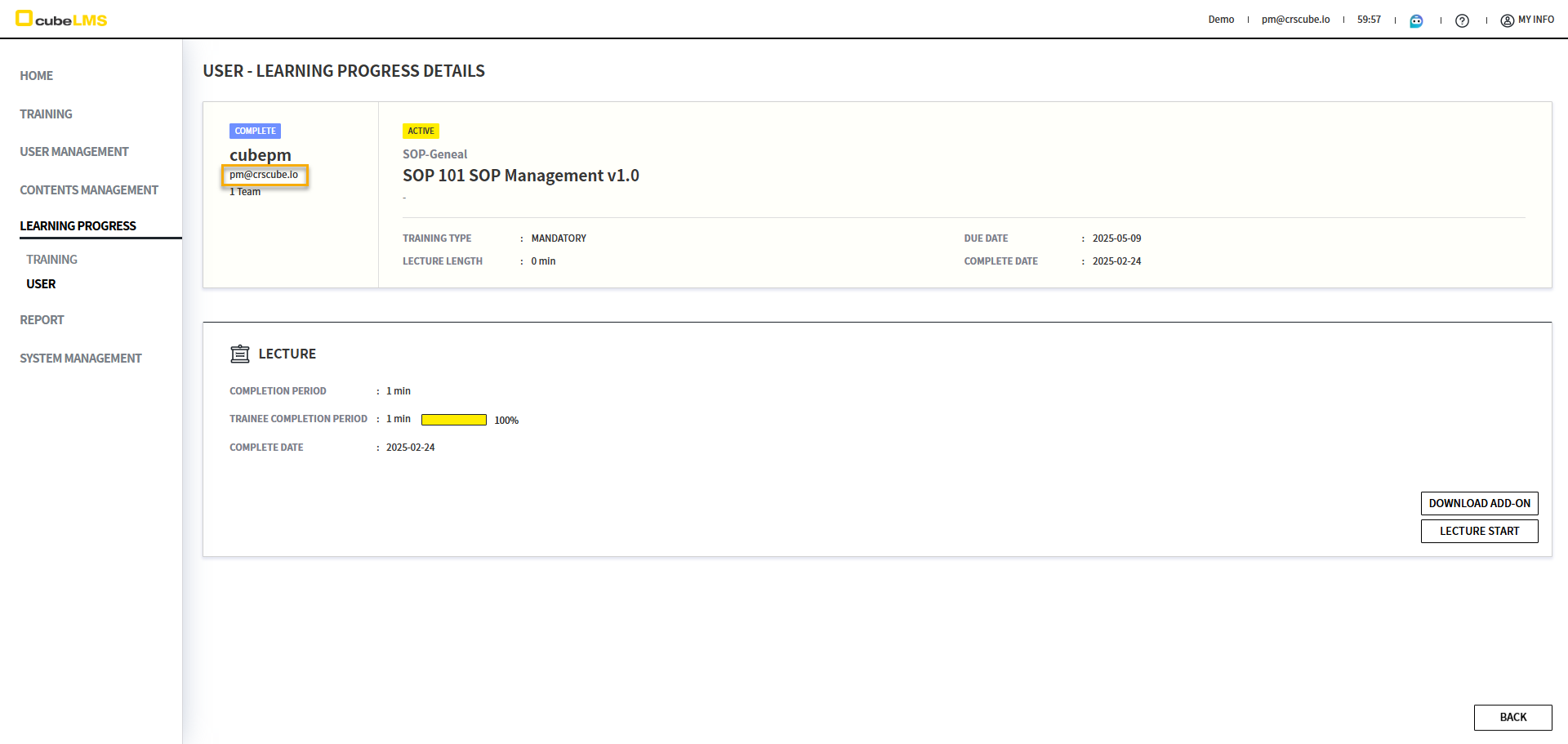Click the yellow 100% progress bar

[x=454, y=420]
